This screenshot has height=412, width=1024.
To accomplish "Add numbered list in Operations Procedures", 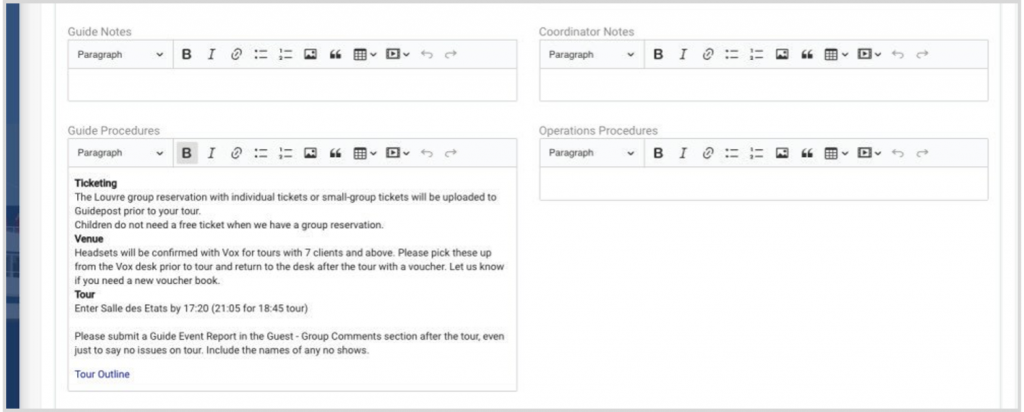I will point(757,153).
